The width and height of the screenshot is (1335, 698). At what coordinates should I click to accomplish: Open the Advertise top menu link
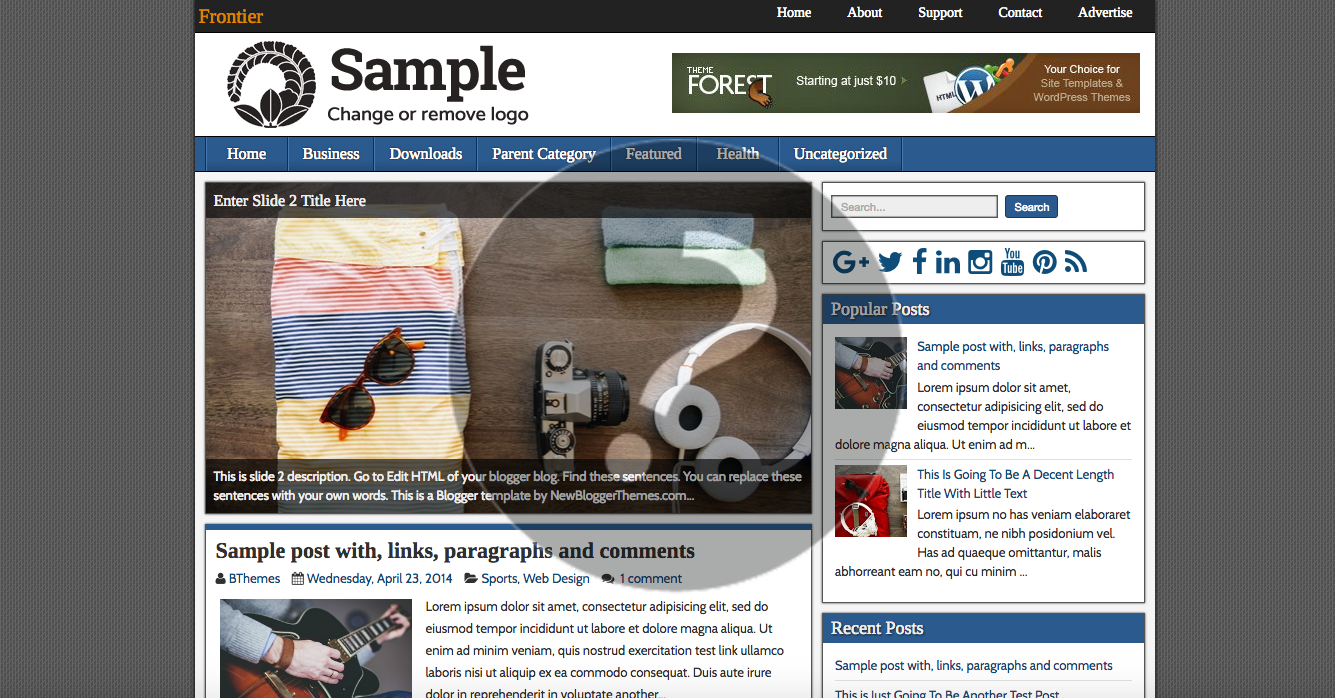1105,13
